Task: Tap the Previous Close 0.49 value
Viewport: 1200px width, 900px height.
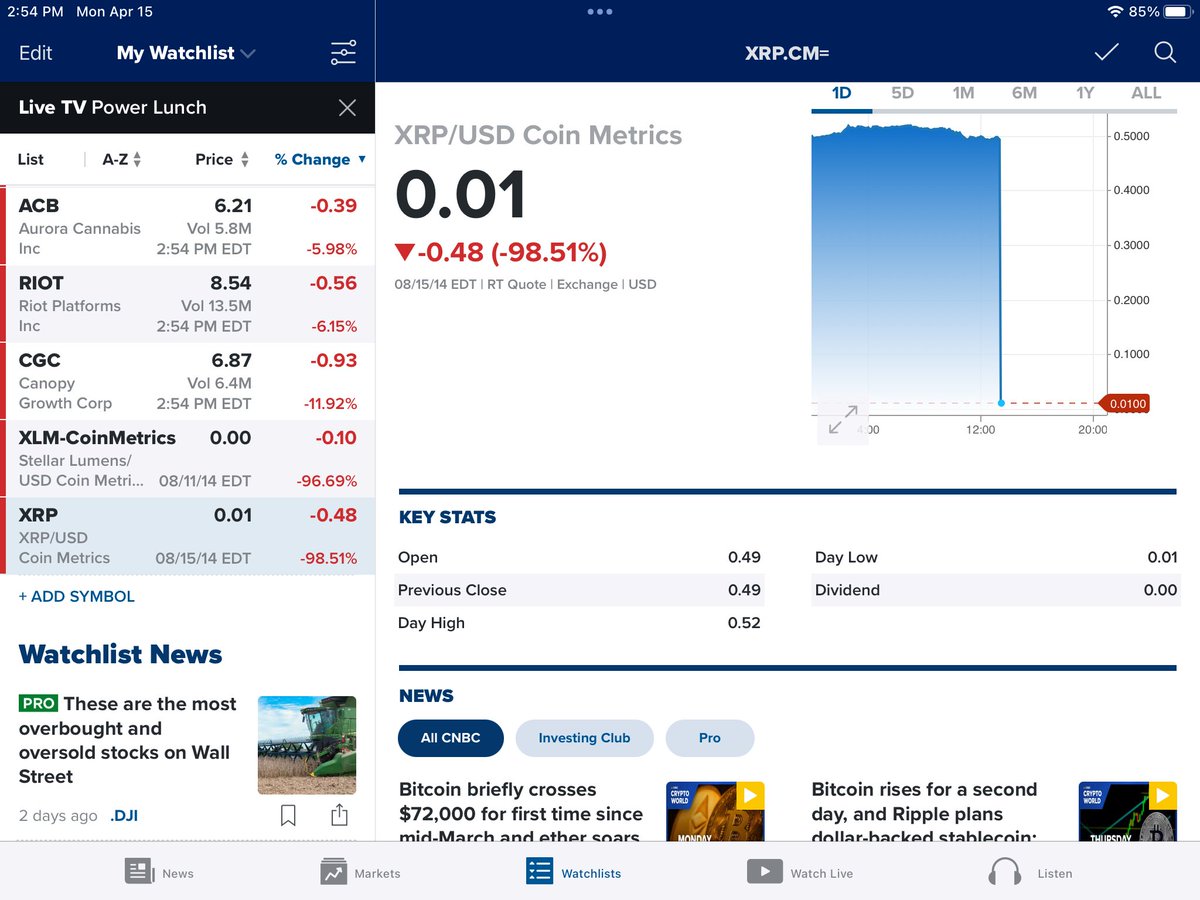Action: [744, 590]
